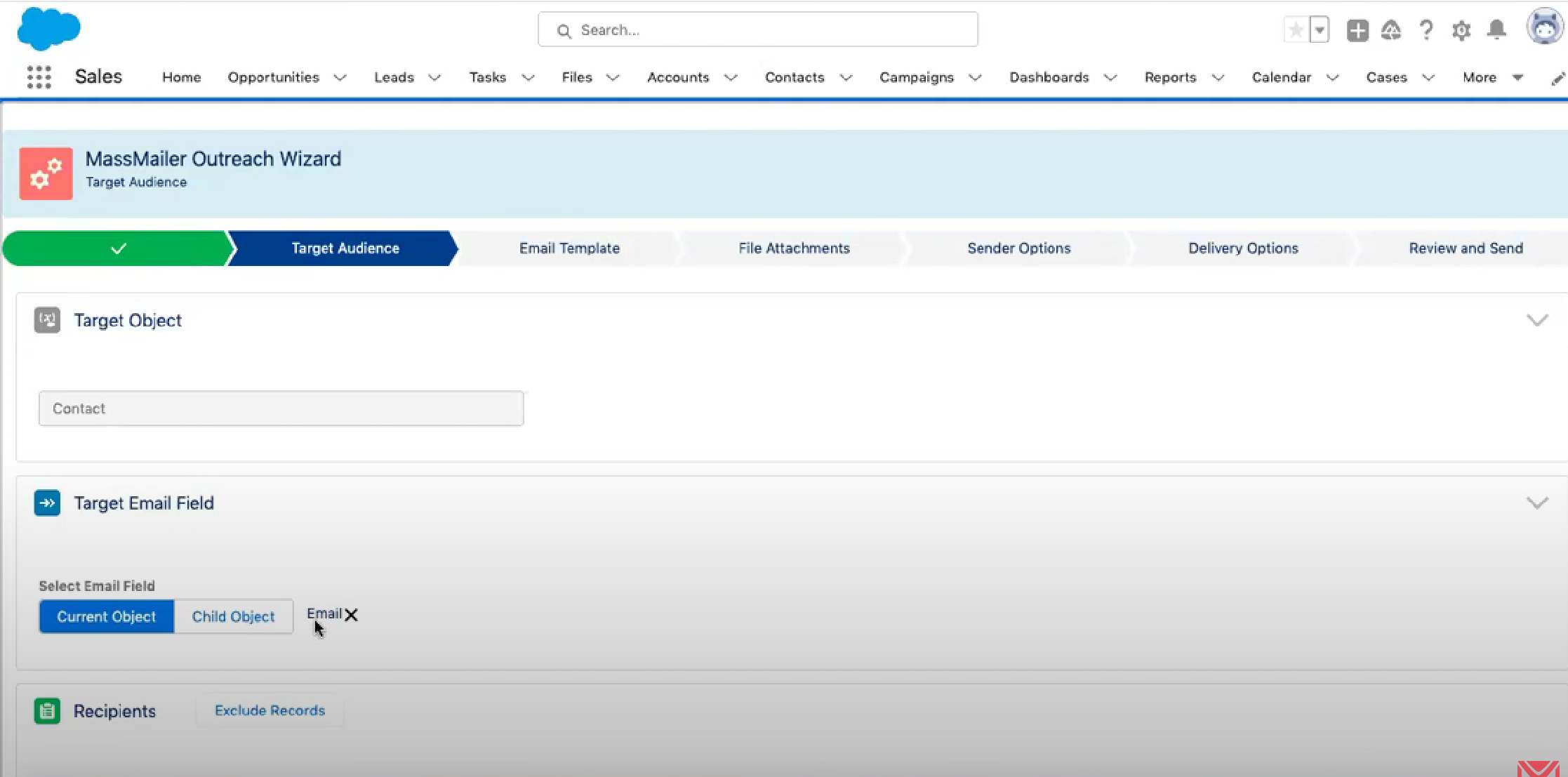Image resolution: width=1568 pixels, height=777 pixels.
Task: Open the Calendar tab
Action: tap(1281, 77)
